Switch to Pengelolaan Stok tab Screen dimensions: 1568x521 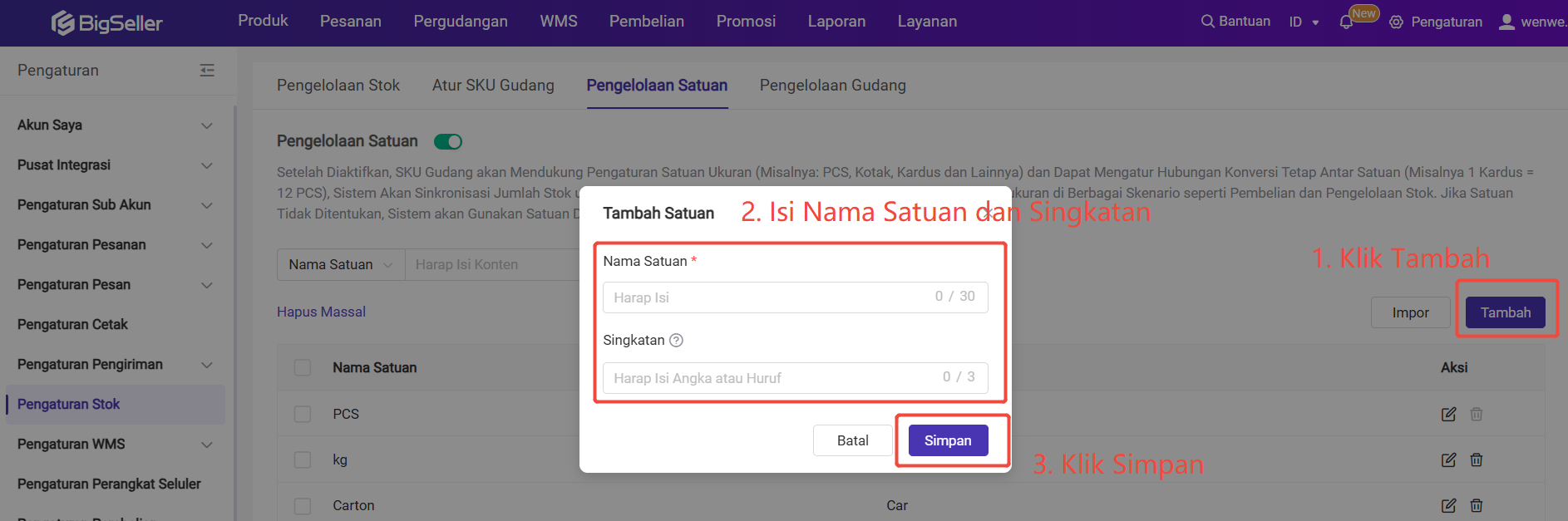click(x=338, y=86)
